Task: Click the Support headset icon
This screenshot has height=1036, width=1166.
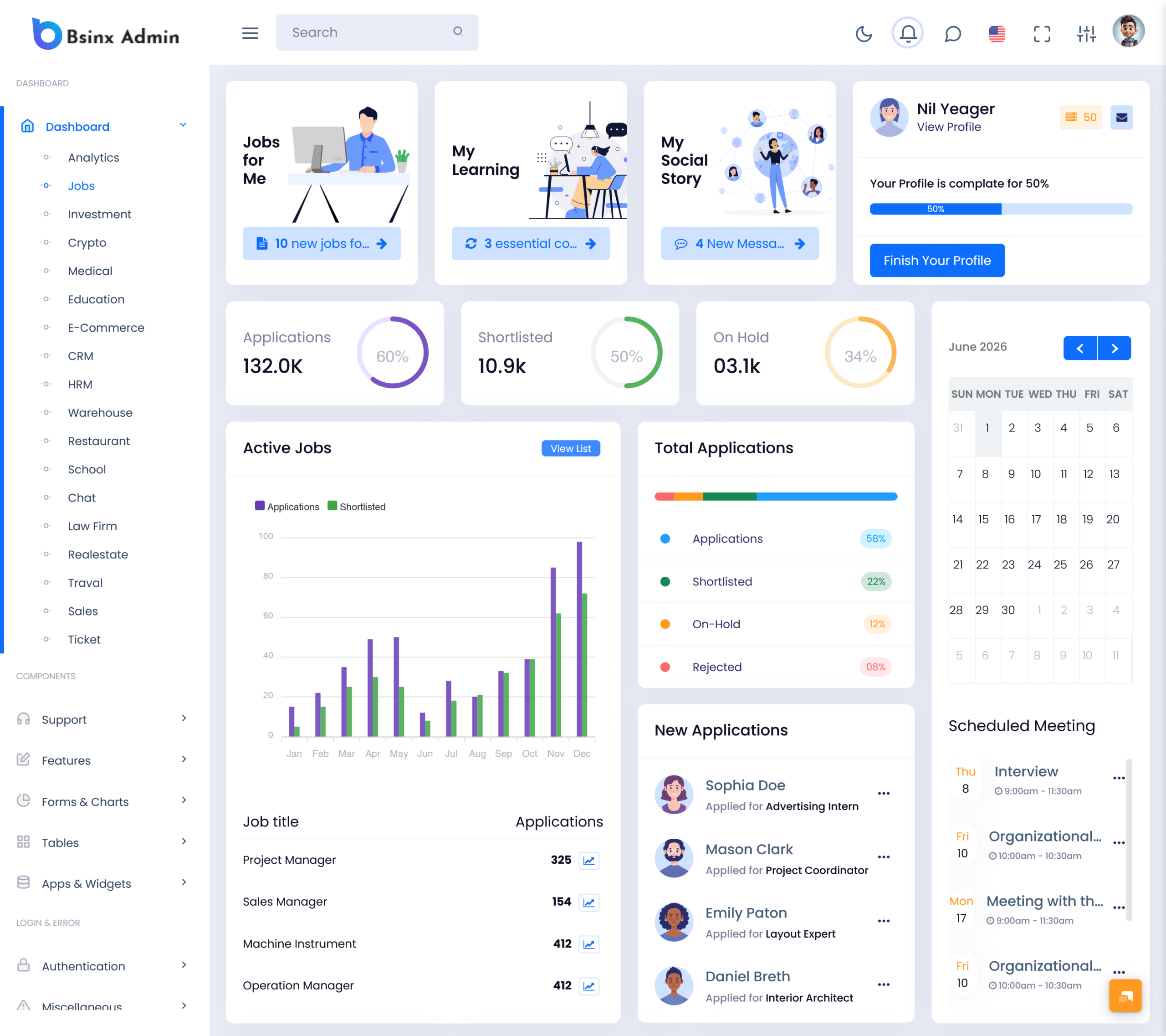Action: 23,719
